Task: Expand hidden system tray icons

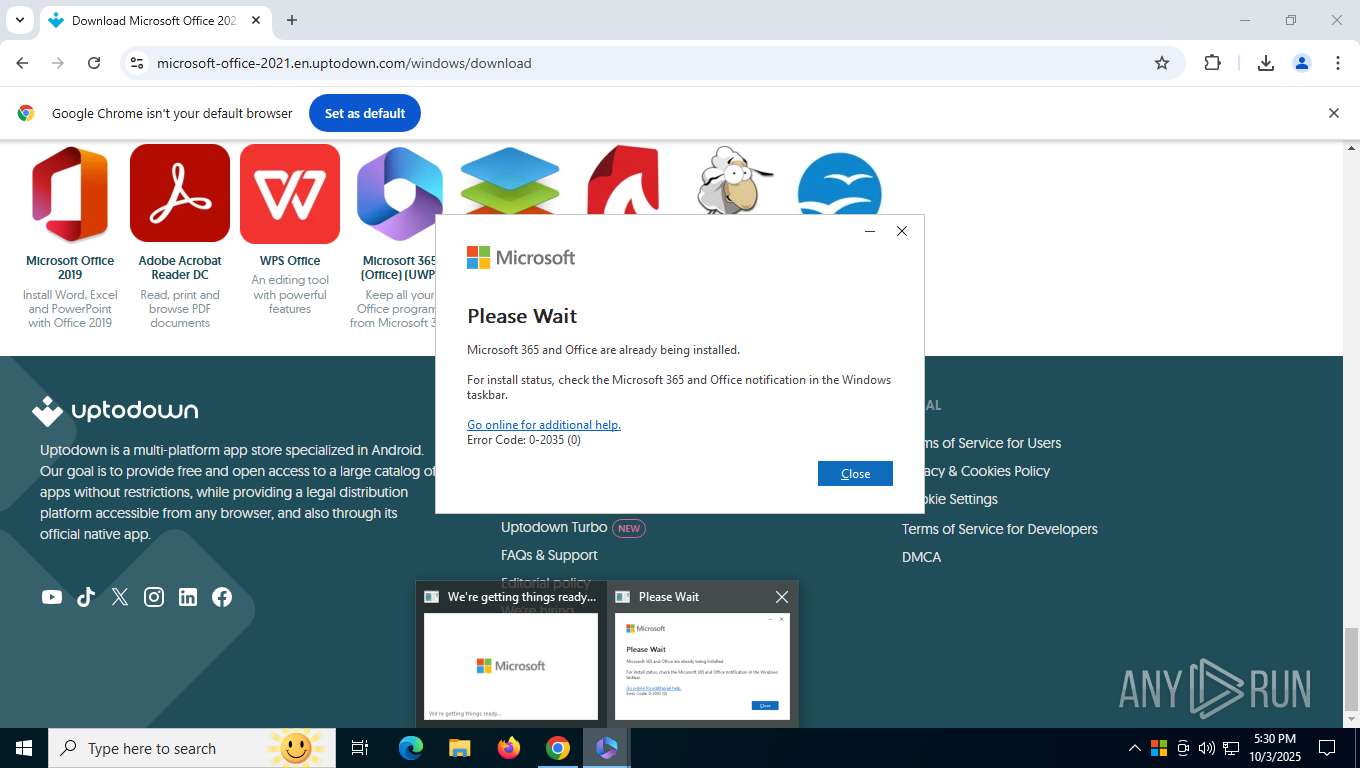Action: point(1135,748)
